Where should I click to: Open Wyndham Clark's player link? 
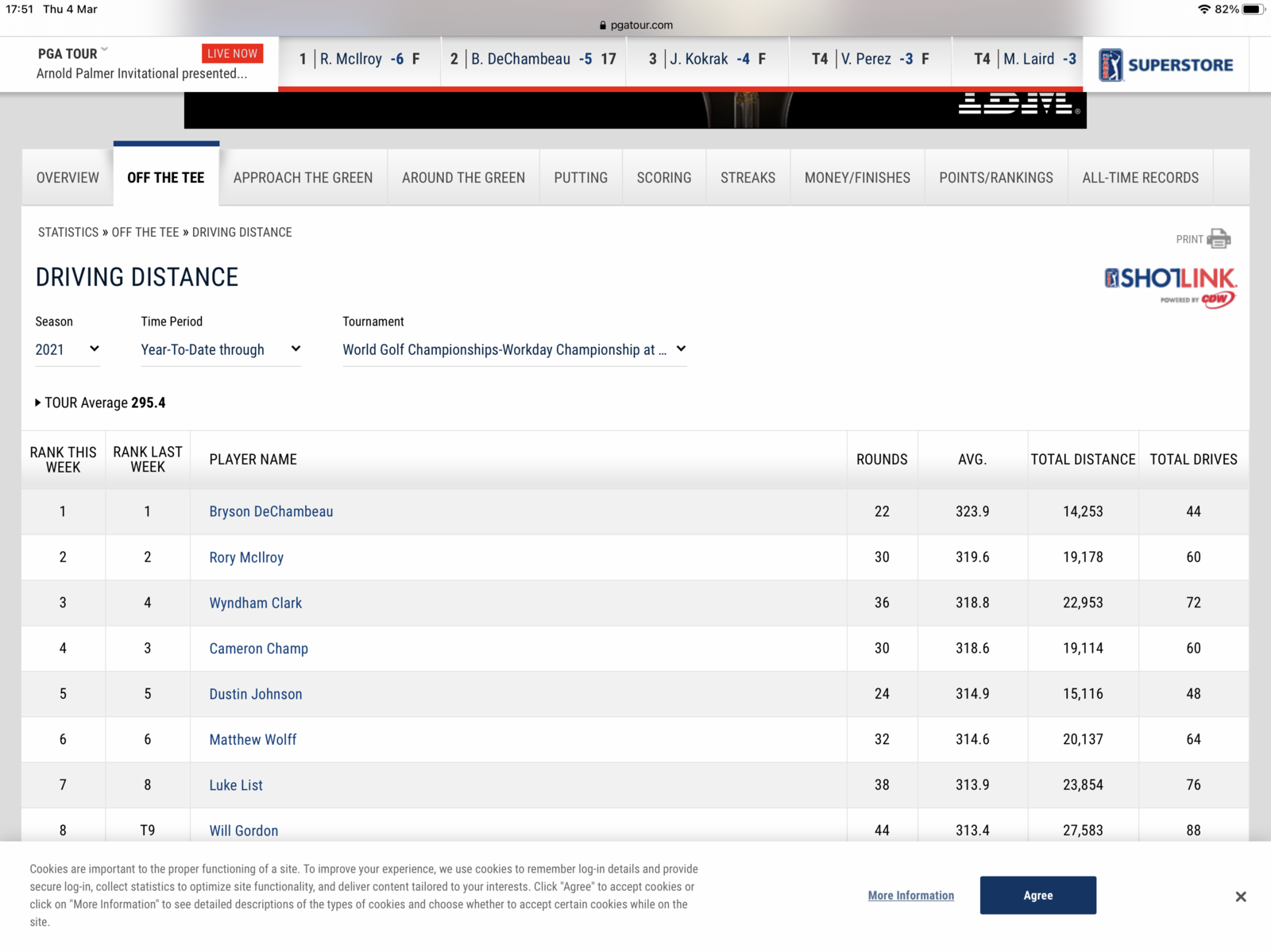coord(256,603)
